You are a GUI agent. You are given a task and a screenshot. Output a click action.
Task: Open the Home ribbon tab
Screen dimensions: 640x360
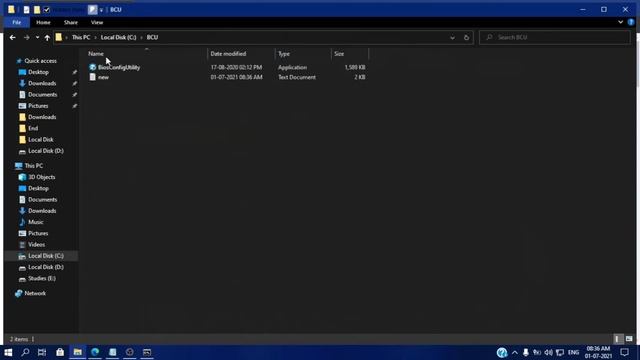point(43,22)
